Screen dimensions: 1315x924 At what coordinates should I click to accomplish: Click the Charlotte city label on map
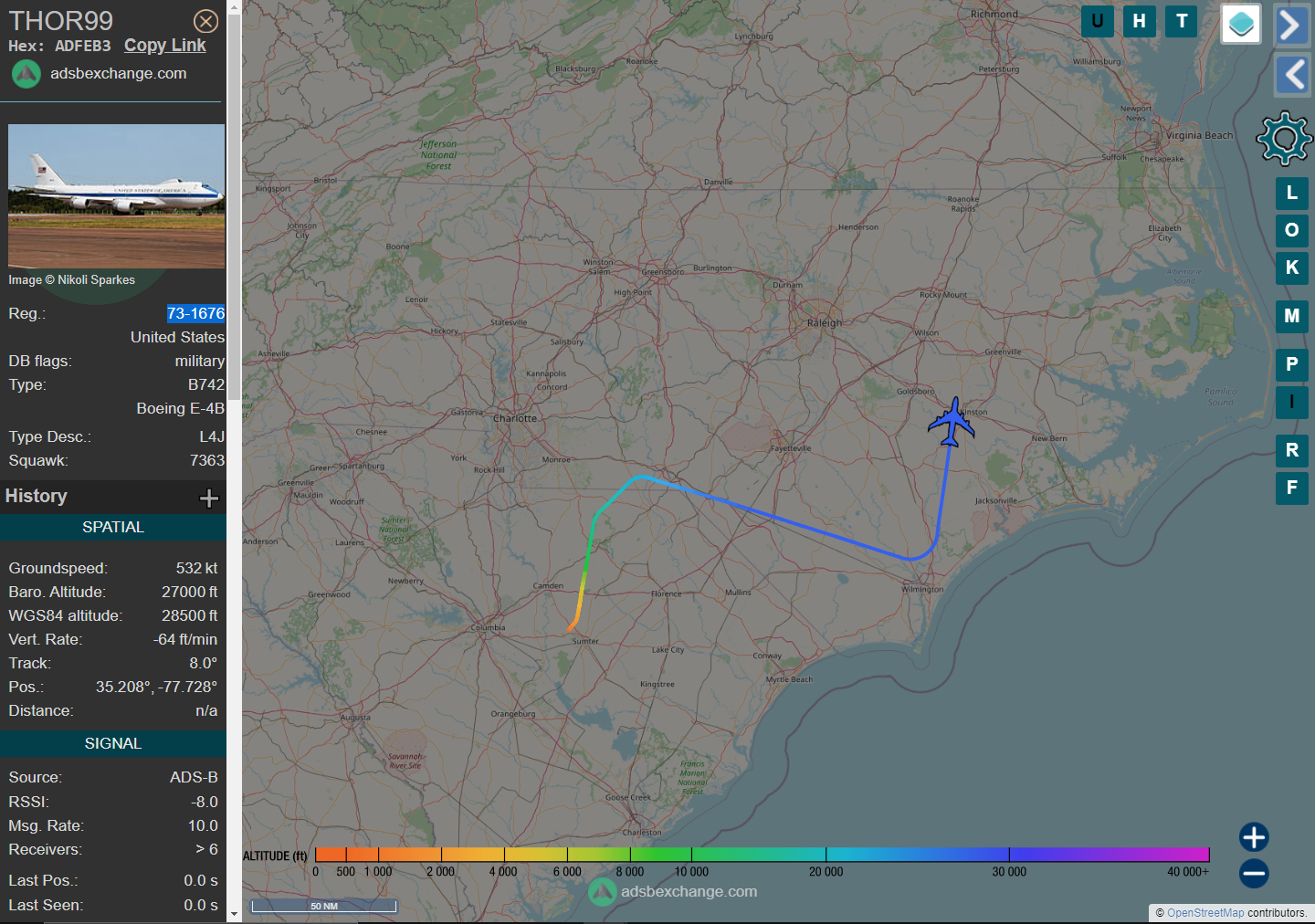click(x=515, y=418)
